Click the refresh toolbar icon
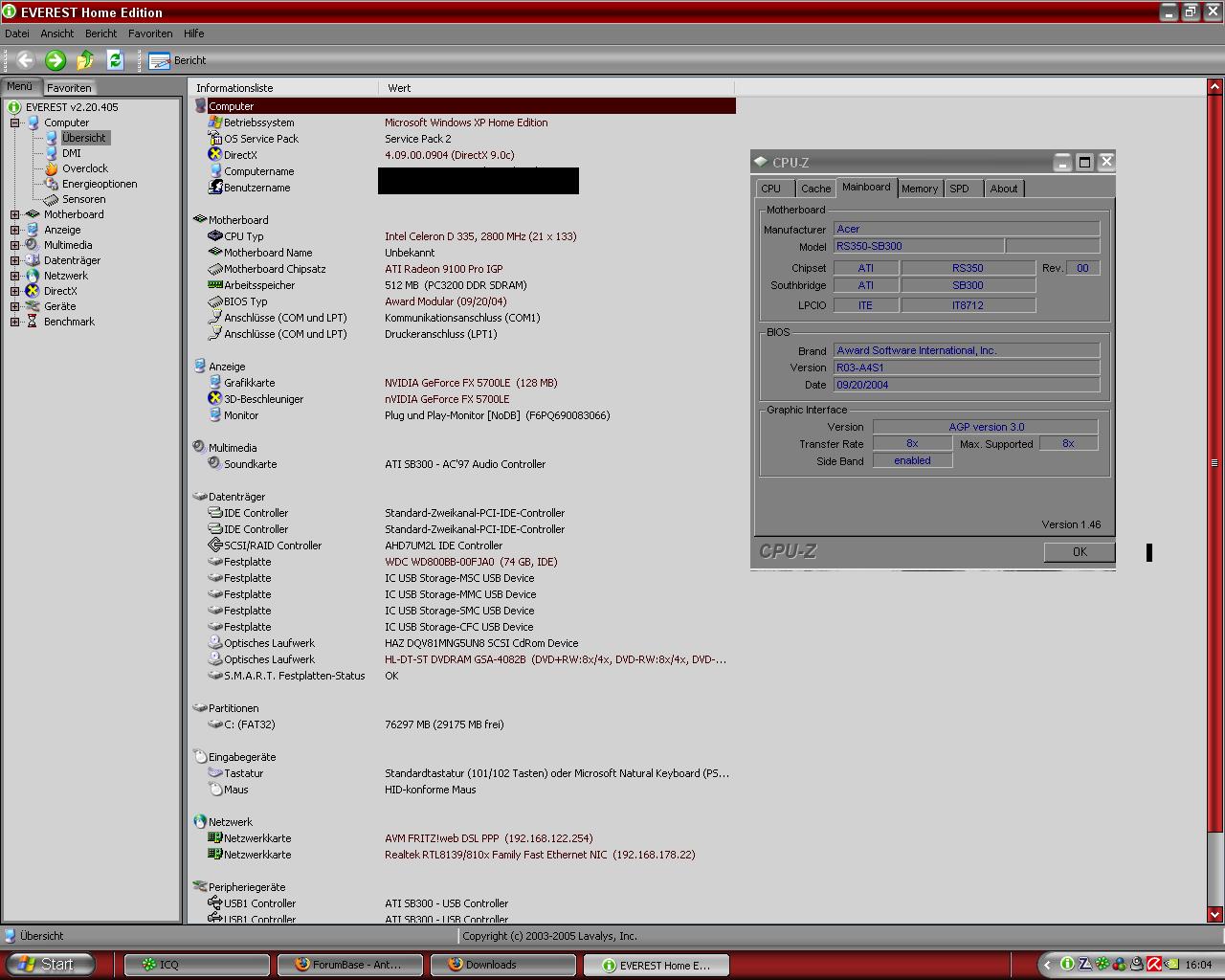The height and width of the screenshot is (980, 1225). tap(115, 60)
